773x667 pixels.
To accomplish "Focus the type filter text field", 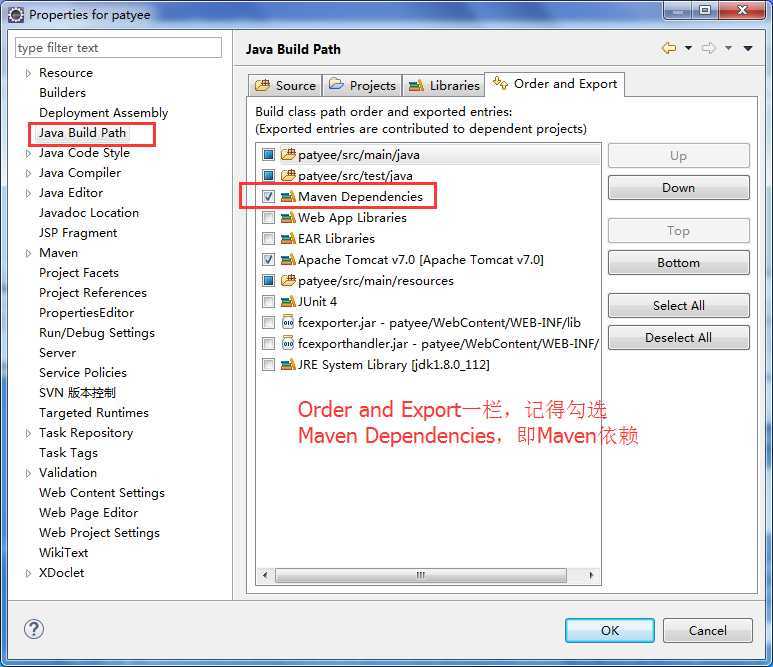I will coord(118,48).
